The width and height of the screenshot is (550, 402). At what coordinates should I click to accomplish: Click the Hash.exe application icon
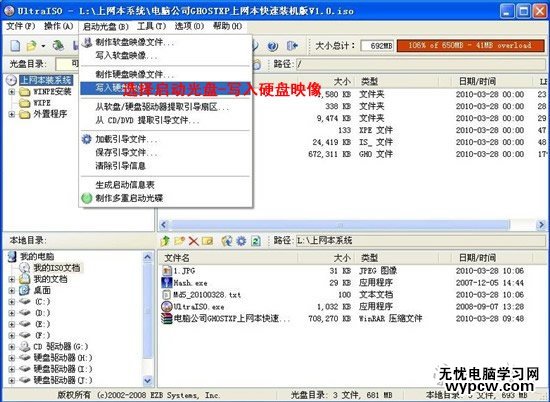(x=167, y=282)
